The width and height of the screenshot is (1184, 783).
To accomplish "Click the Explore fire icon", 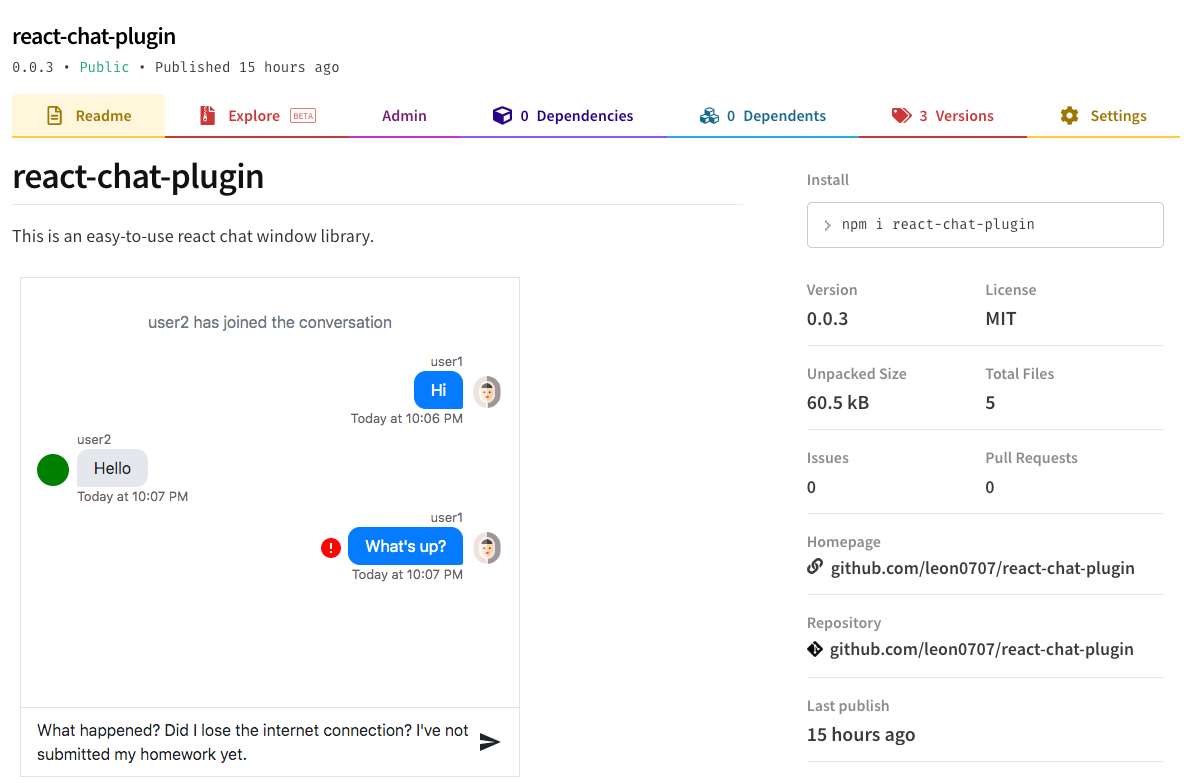I will pos(208,115).
